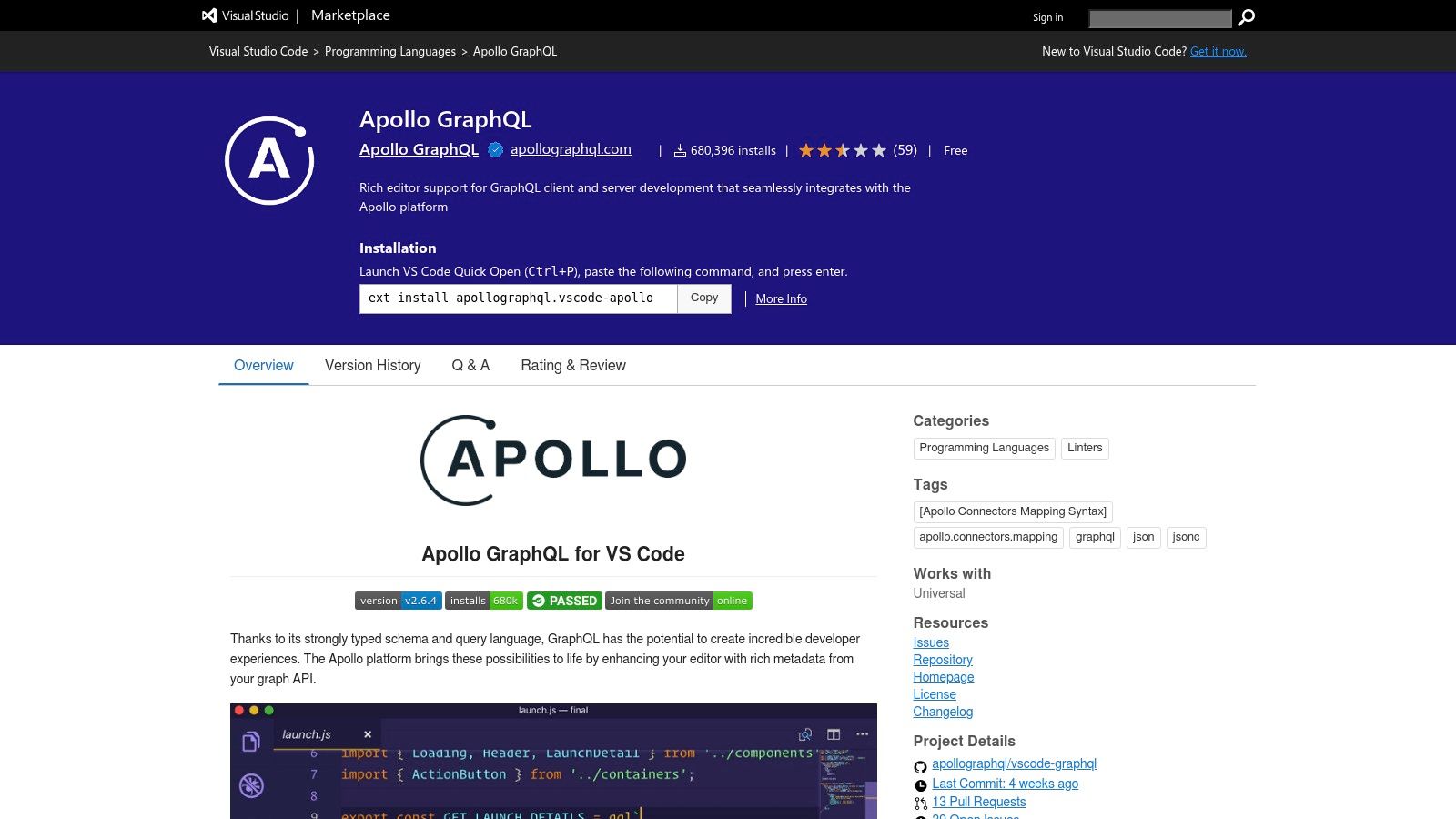Click the Get it now link
The width and height of the screenshot is (1456, 819).
click(x=1218, y=52)
